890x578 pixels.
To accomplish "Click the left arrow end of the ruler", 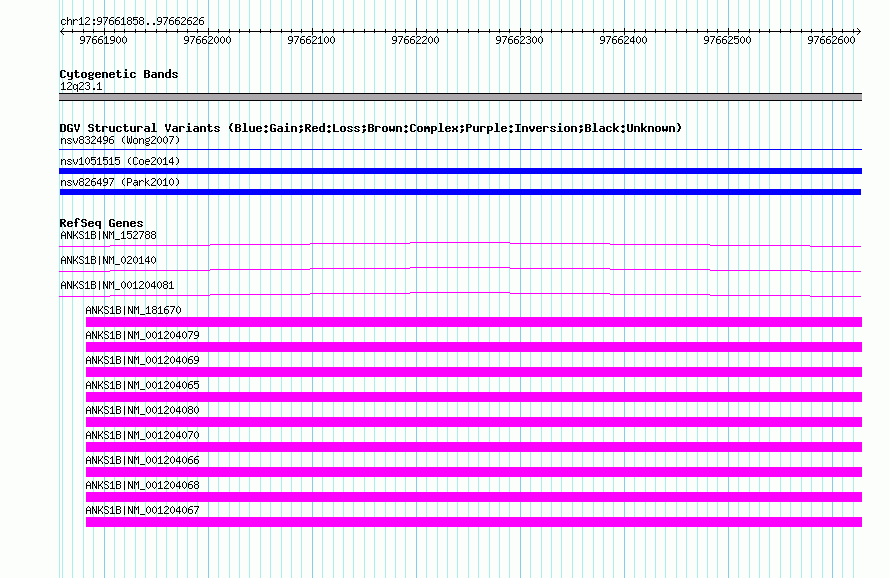I will click(62, 32).
